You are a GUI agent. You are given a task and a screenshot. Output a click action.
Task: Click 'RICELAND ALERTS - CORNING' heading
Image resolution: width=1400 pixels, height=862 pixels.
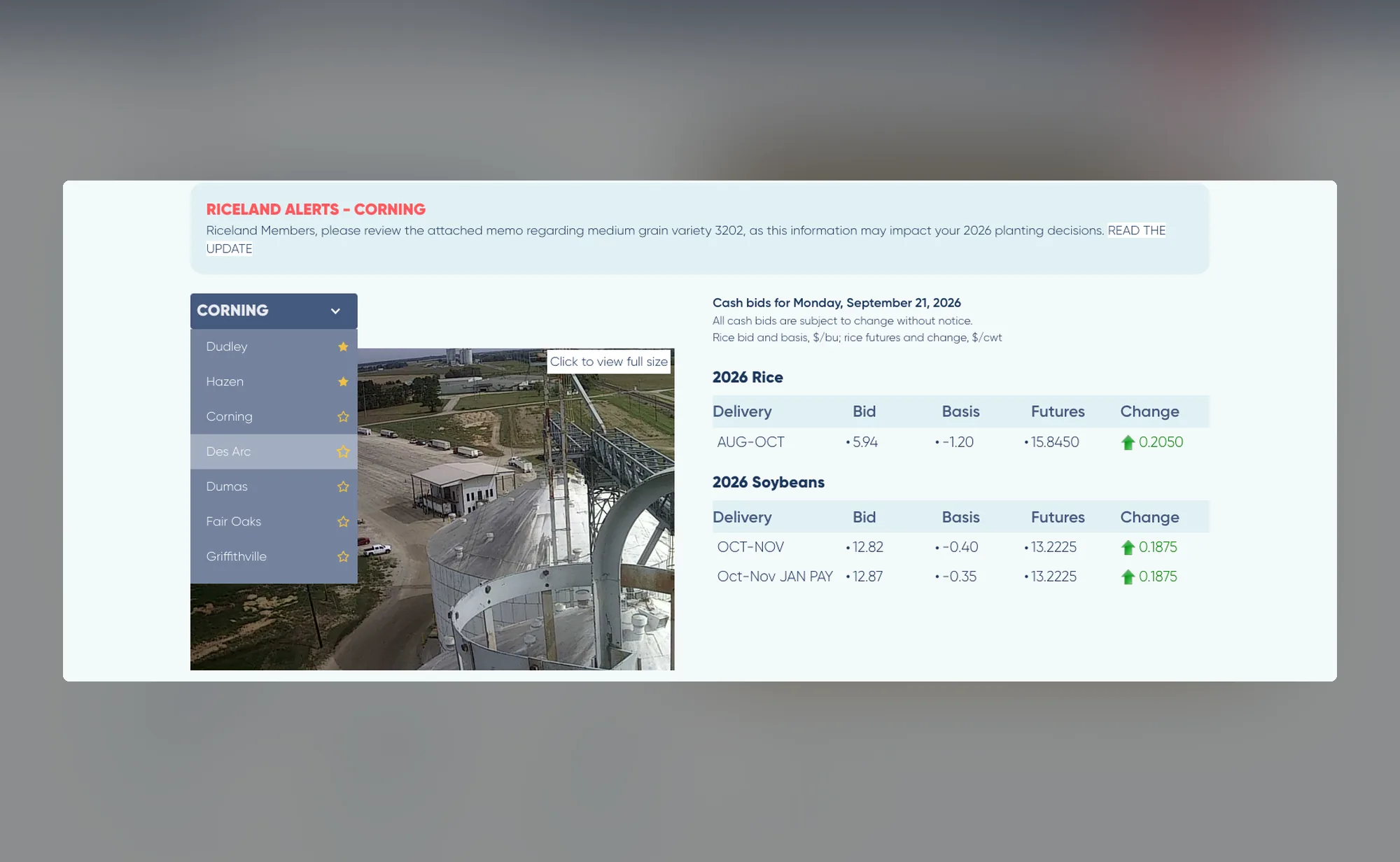point(316,209)
